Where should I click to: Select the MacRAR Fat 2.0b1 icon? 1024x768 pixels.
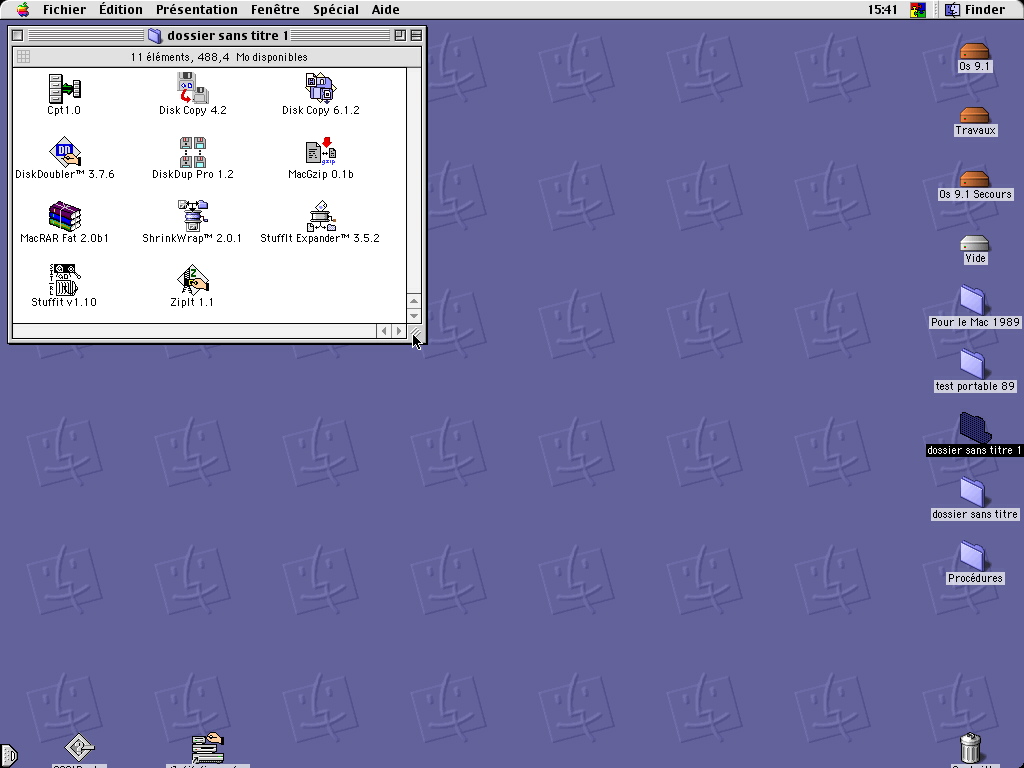(x=64, y=216)
